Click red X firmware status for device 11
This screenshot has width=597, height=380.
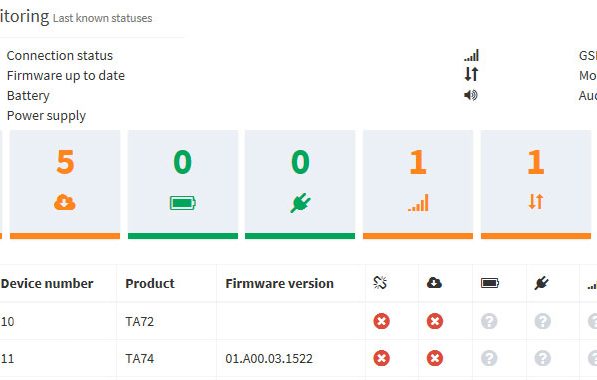tap(435, 358)
